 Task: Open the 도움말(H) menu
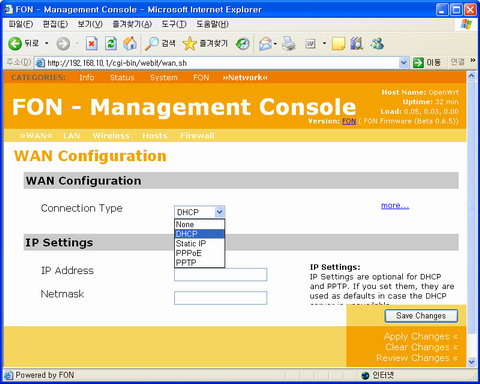click(x=212, y=24)
